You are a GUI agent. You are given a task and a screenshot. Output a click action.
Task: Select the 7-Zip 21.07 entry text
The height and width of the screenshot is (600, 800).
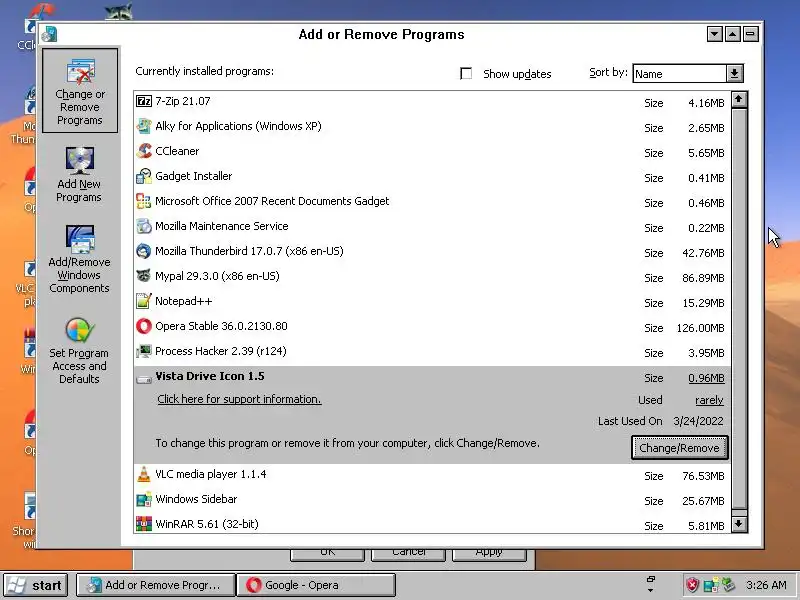point(183,101)
